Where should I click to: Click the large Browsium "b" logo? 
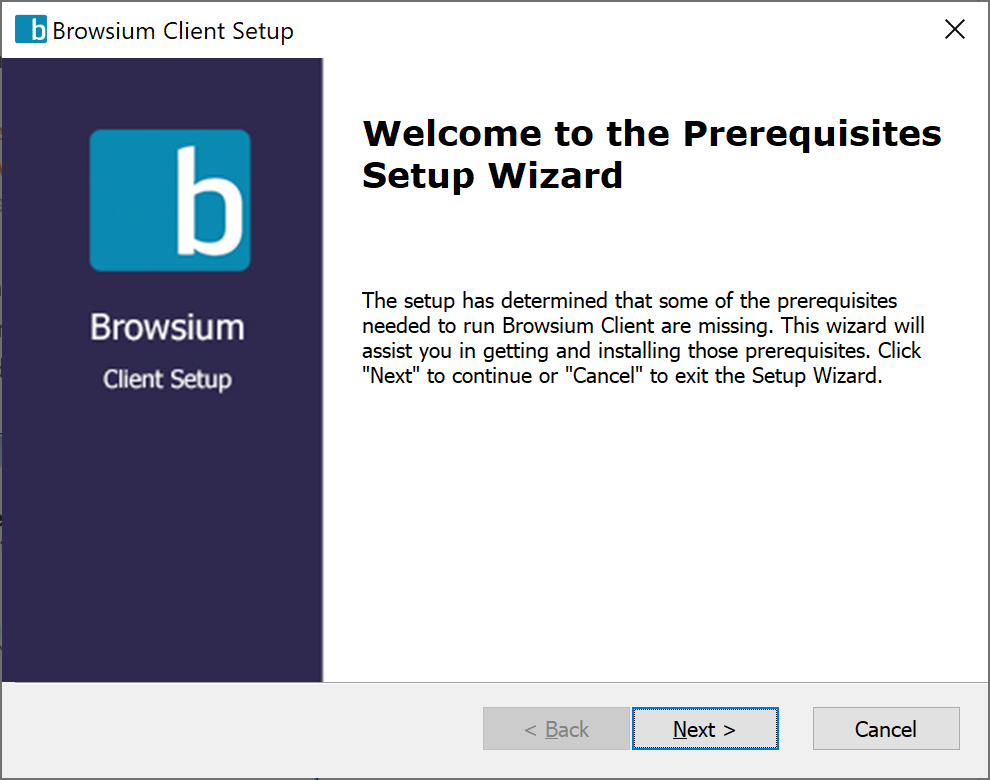tap(170, 200)
